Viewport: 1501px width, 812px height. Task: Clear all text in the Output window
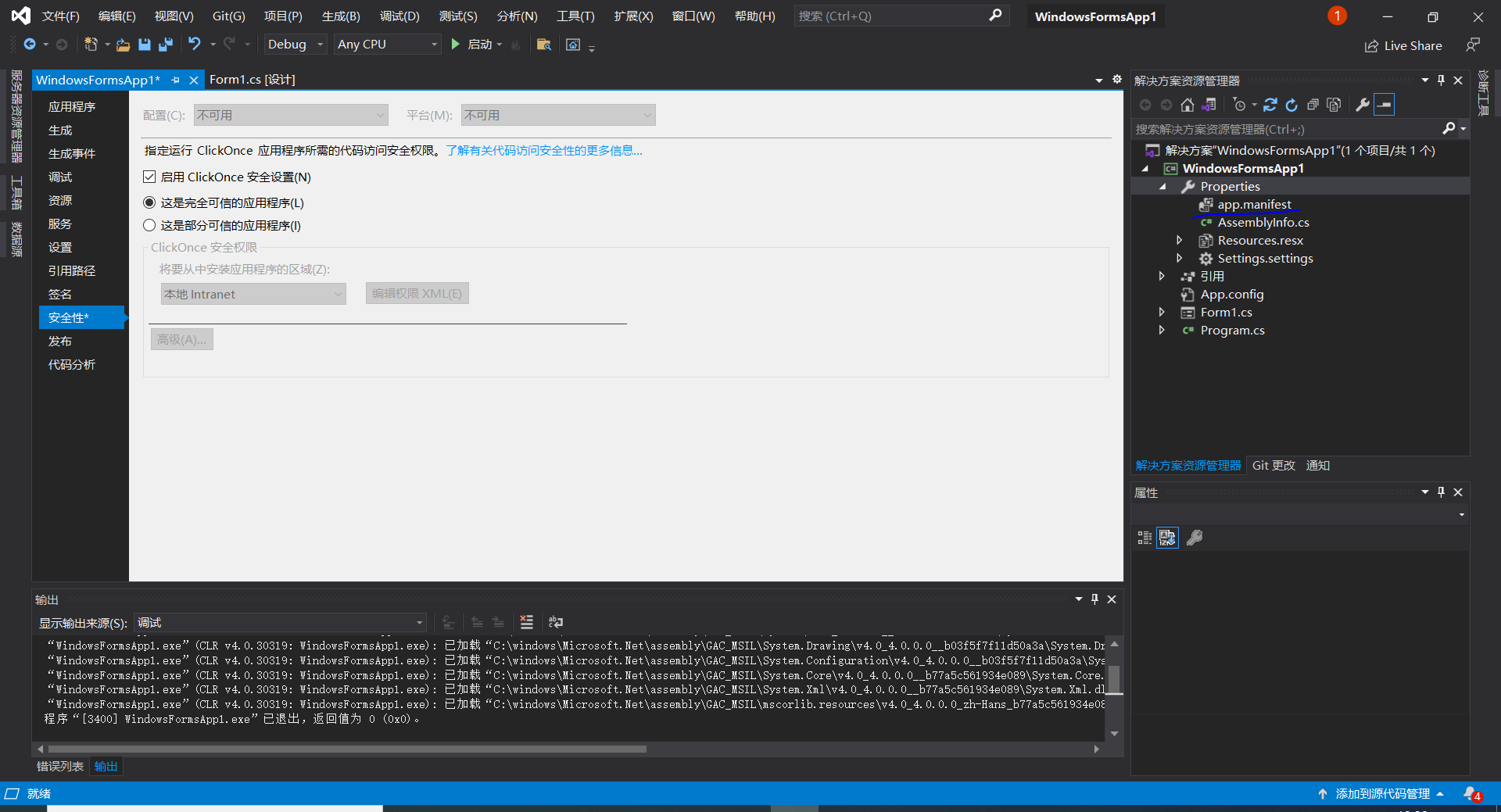point(526,622)
